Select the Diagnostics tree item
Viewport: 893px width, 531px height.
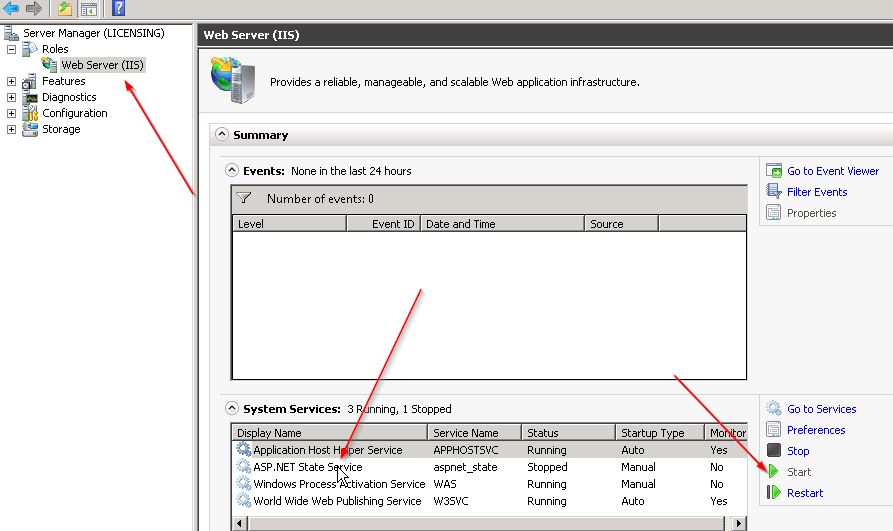click(69, 97)
